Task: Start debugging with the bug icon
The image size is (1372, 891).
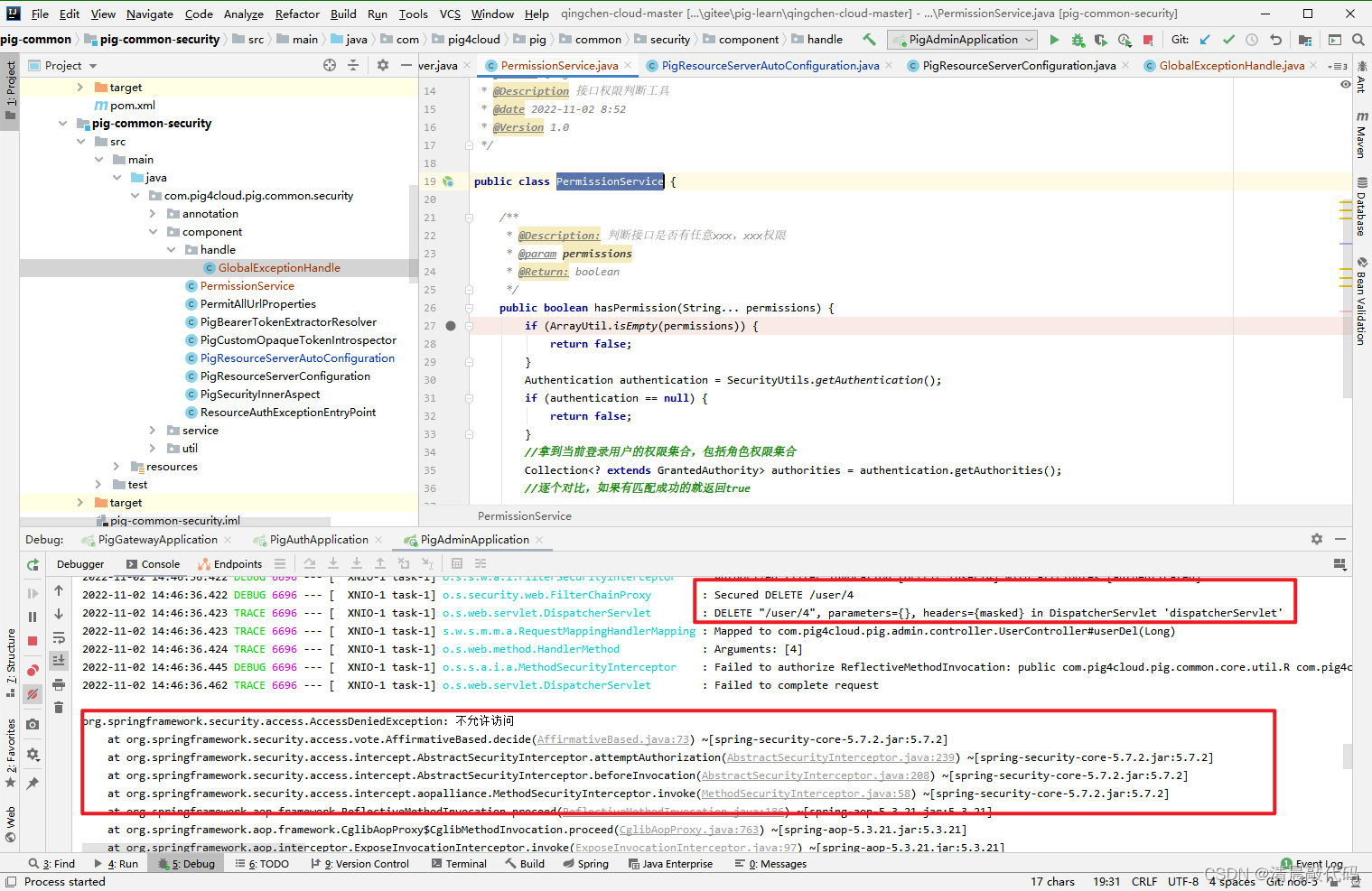Action: 1078,40
